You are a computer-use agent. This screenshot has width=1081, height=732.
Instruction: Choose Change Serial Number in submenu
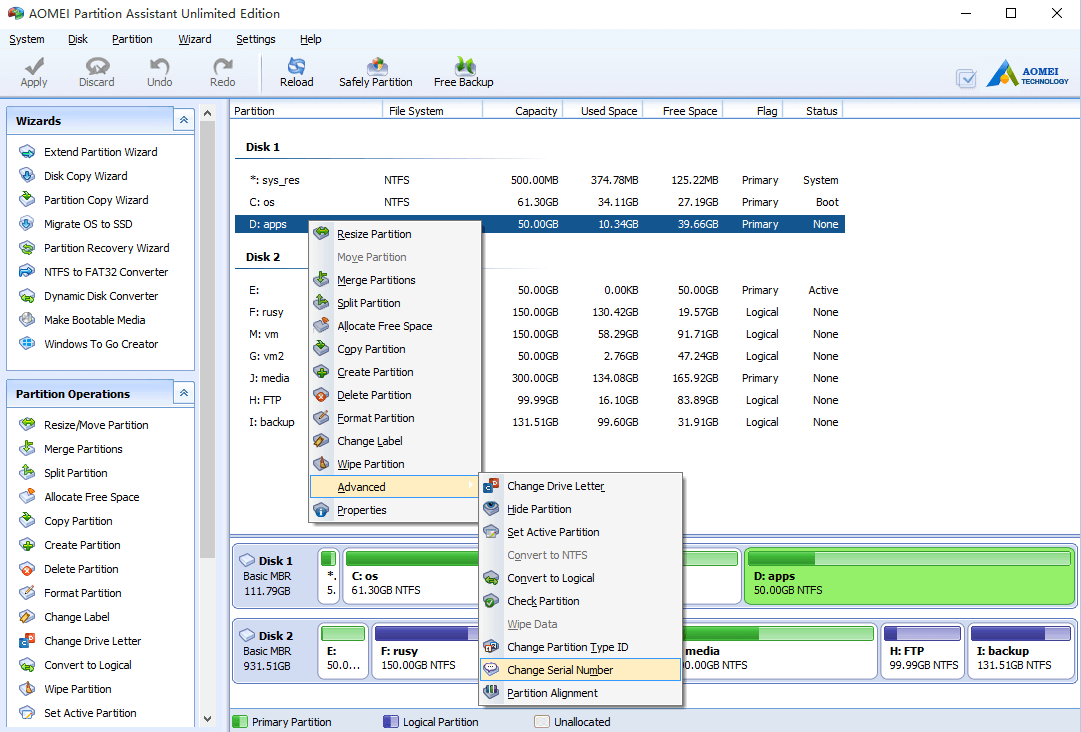580,670
